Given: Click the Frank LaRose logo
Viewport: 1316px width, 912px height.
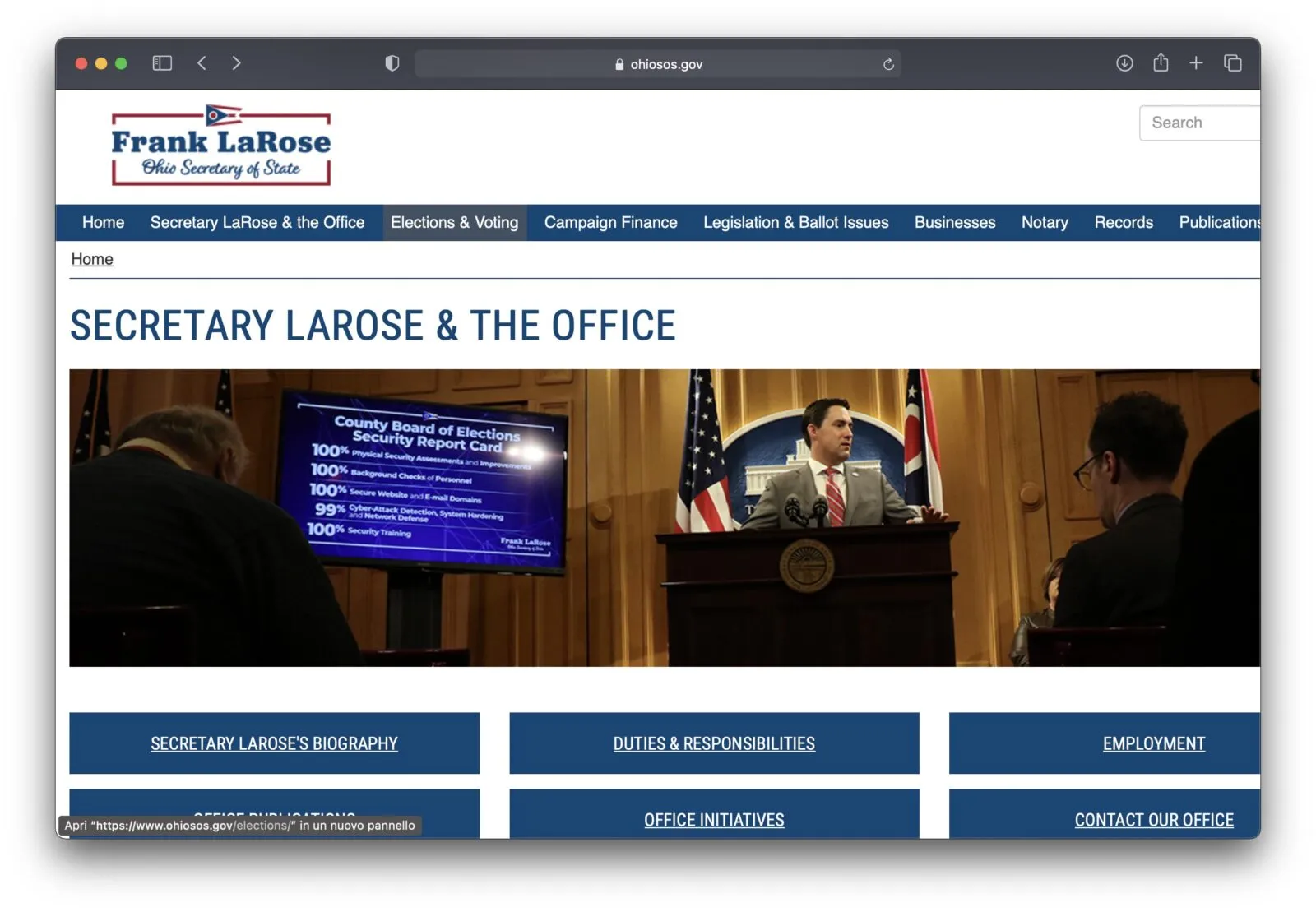Looking at the screenshot, I should 221,146.
